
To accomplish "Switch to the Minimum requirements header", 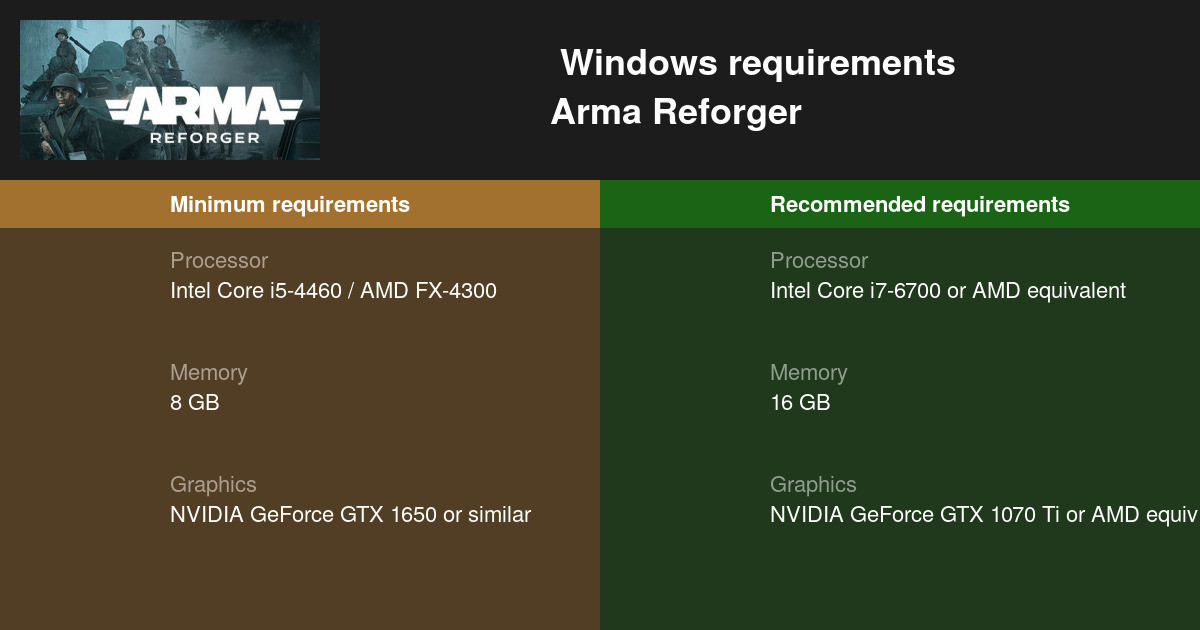I will [x=289, y=204].
